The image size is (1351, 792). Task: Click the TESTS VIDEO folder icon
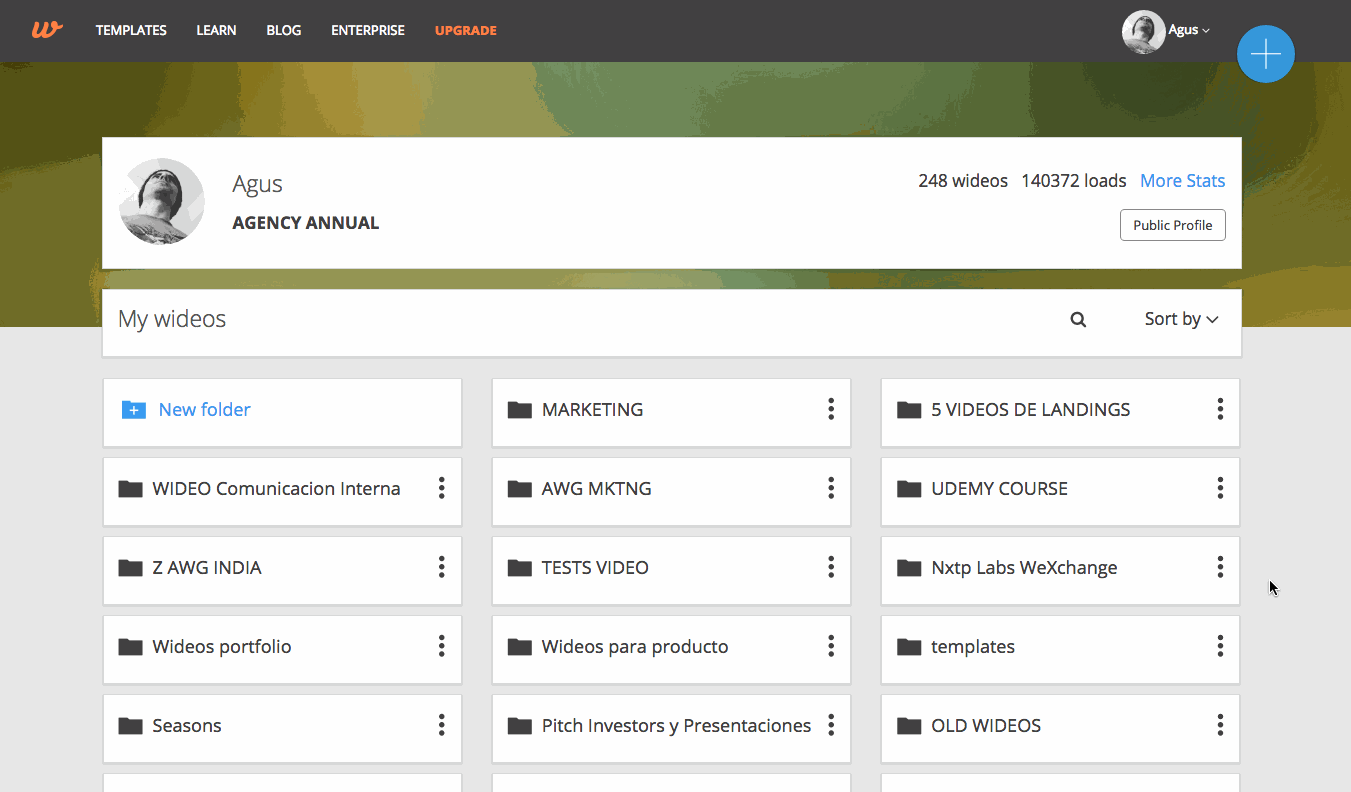519,568
